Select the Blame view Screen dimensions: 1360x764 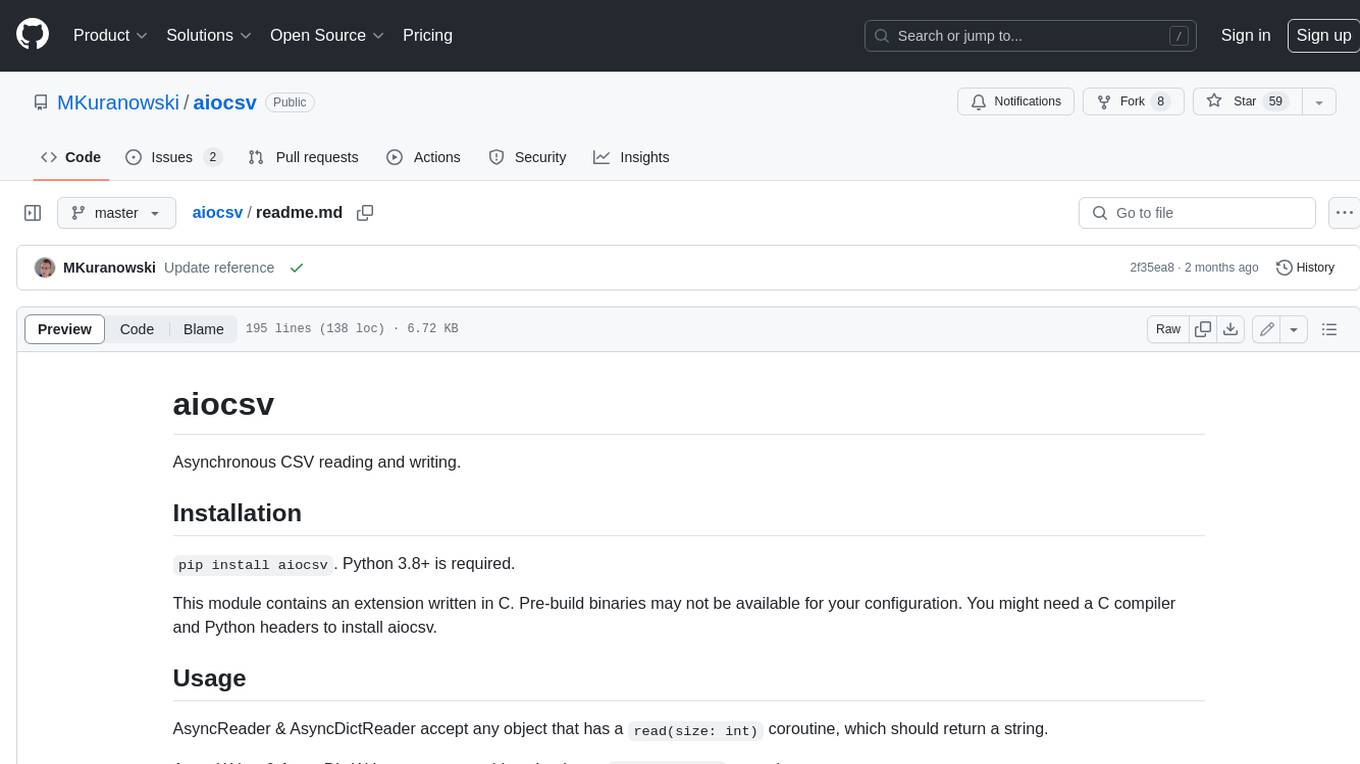(x=203, y=329)
